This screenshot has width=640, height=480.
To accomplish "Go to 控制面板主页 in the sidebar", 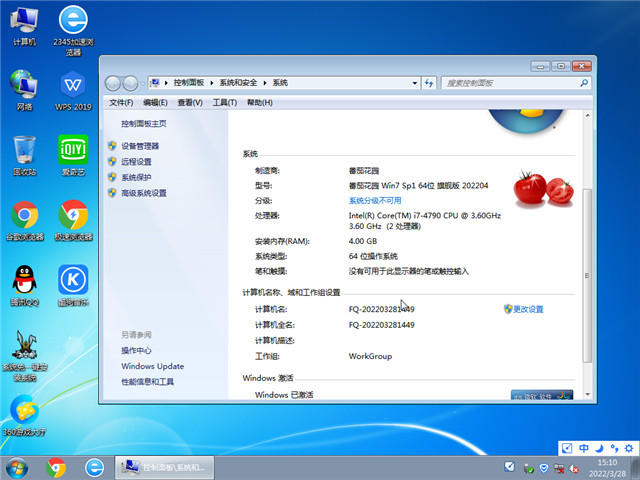I will [144, 124].
